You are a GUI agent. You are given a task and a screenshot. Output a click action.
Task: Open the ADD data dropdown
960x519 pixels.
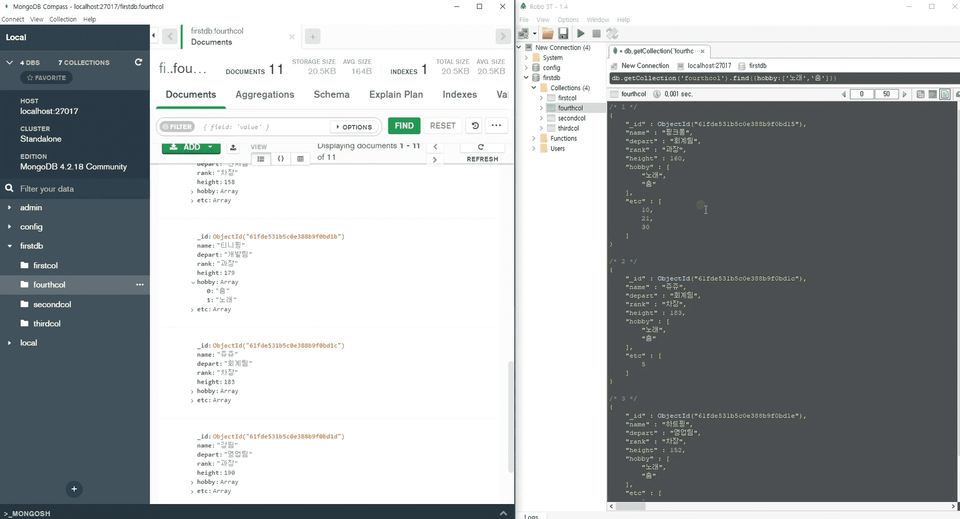[191, 147]
